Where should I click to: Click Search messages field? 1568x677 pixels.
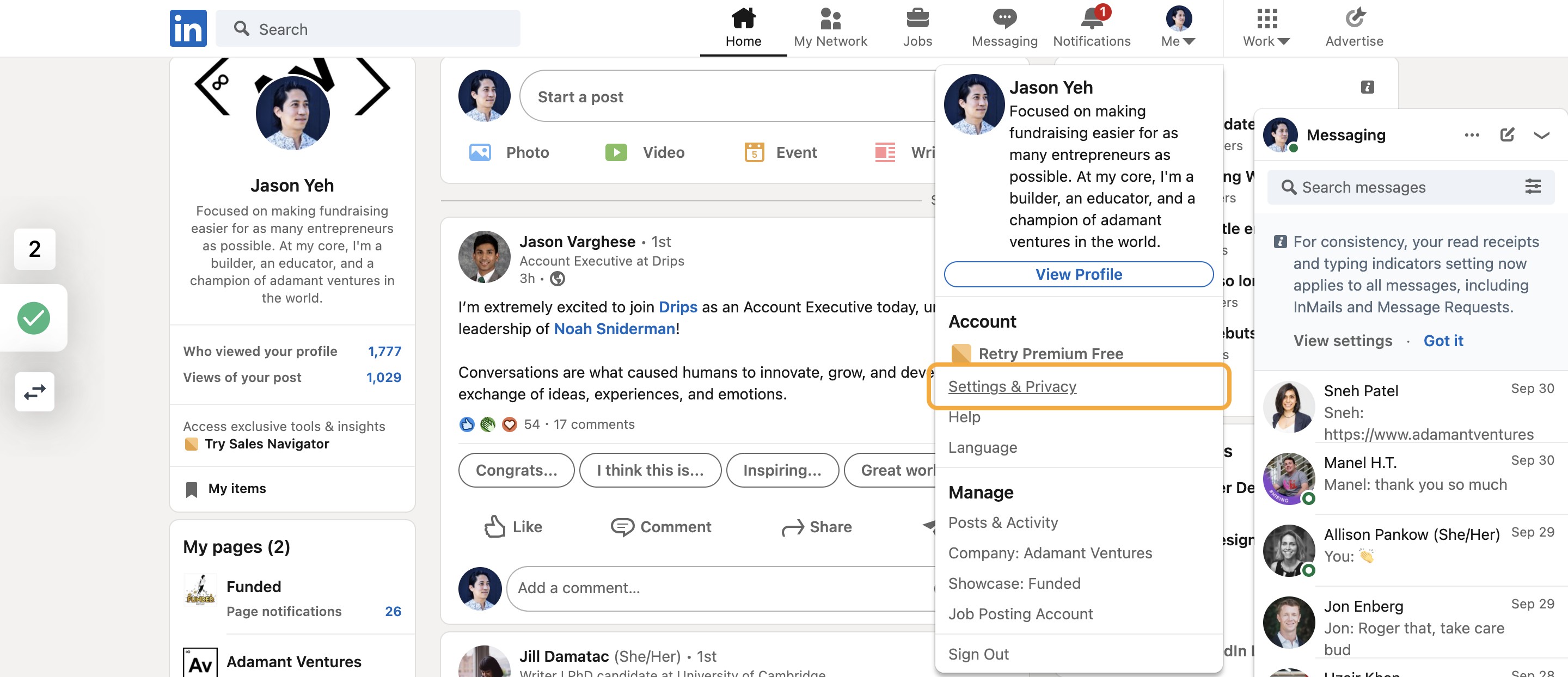[x=1410, y=187]
